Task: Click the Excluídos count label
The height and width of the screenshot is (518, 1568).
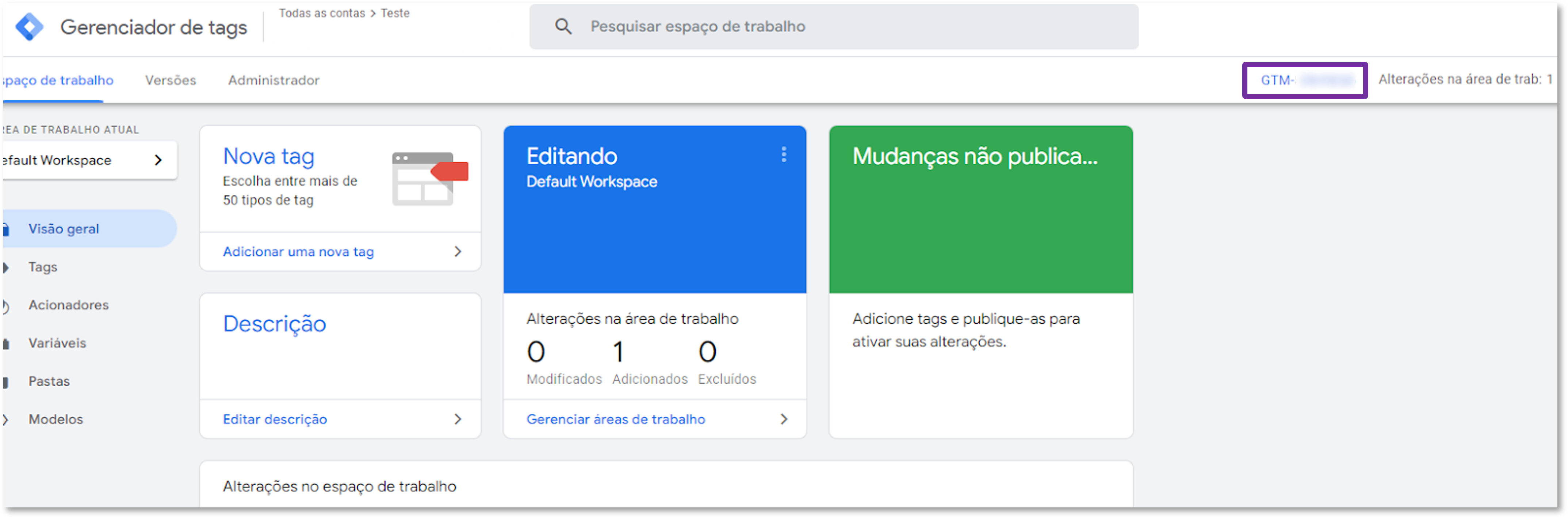Action: [727, 379]
